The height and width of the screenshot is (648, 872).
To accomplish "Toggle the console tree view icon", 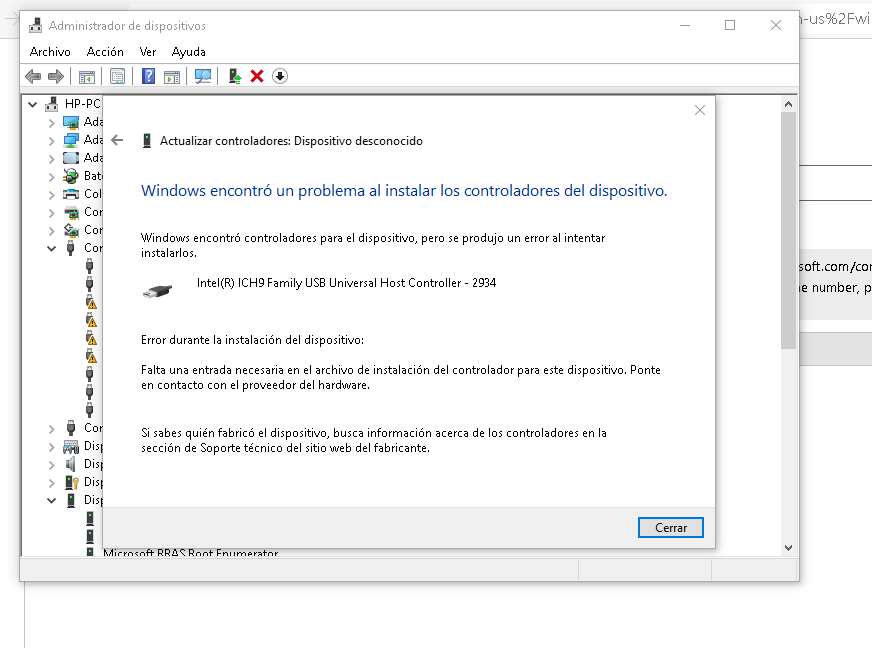I will pos(87,77).
